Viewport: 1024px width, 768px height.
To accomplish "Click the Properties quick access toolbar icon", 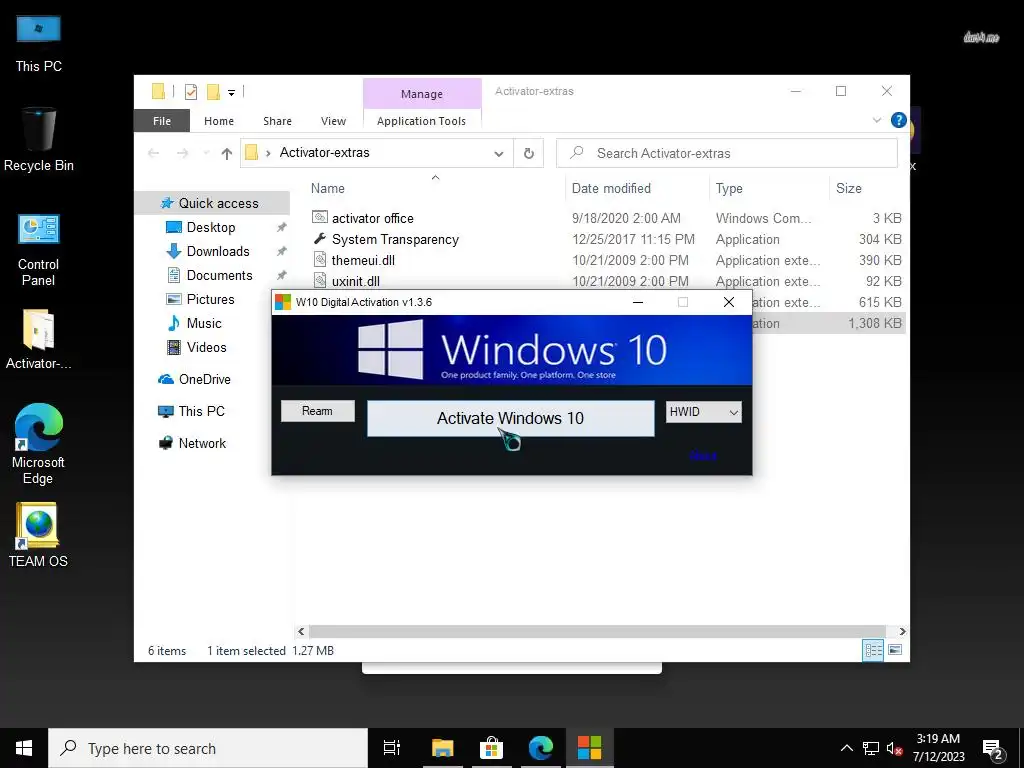I will (x=191, y=92).
